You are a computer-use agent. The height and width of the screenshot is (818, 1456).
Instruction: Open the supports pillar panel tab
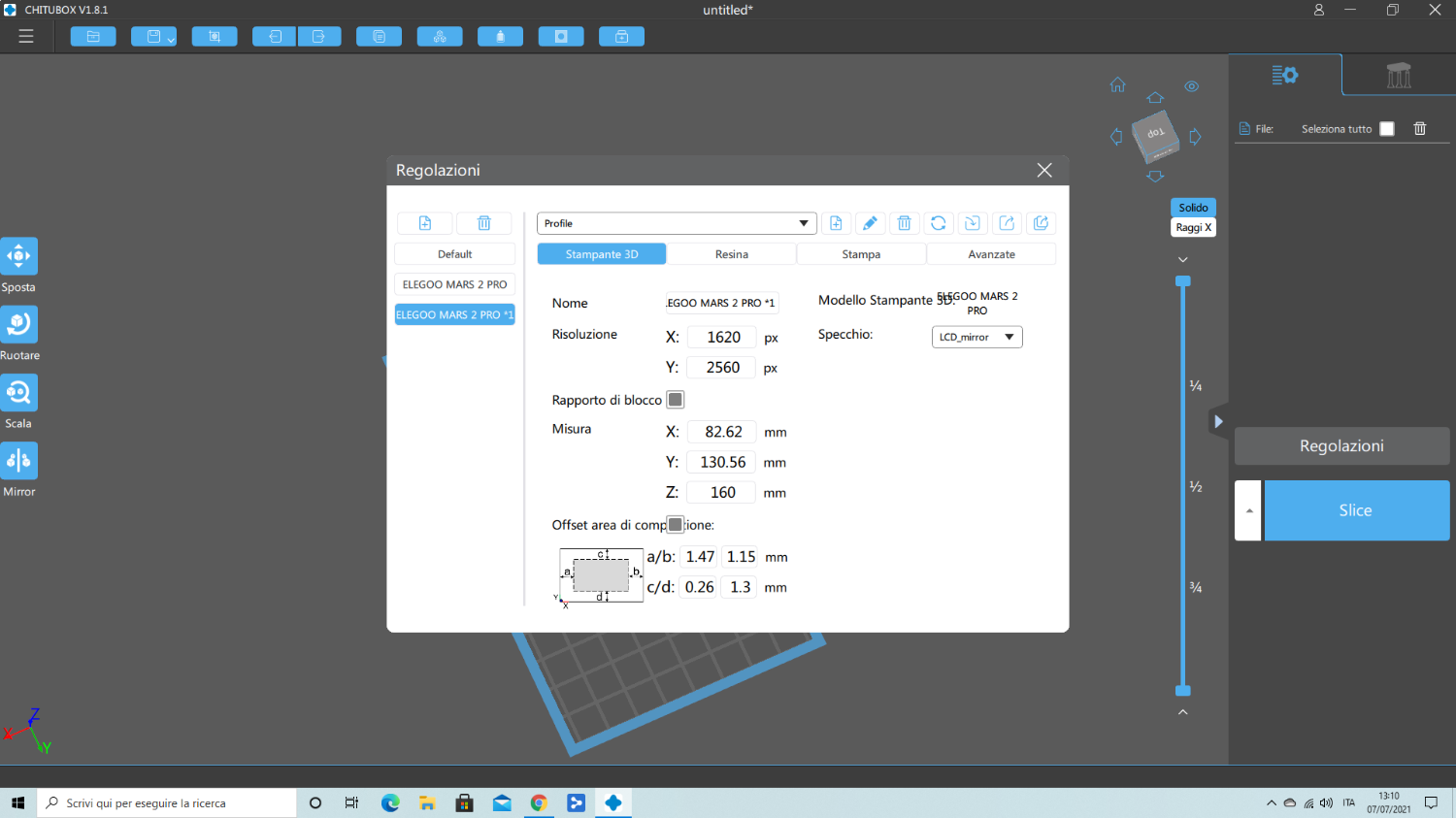(1399, 75)
